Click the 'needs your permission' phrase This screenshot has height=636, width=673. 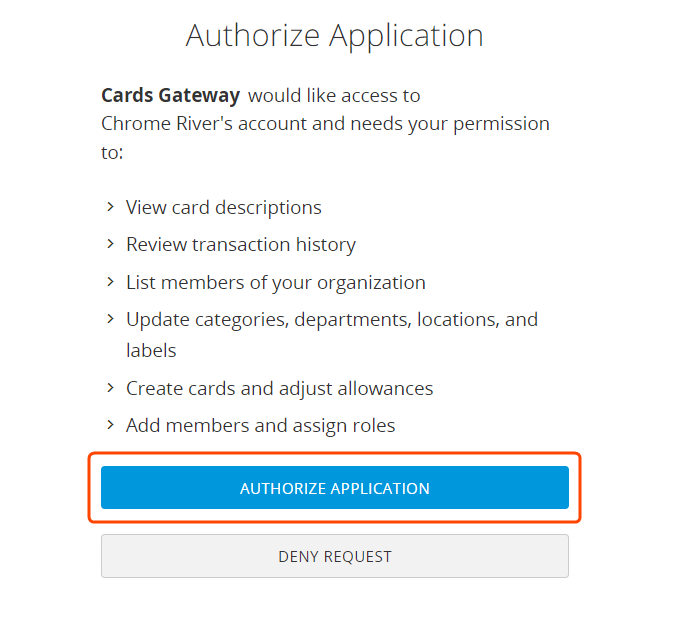tap(456, 125)
